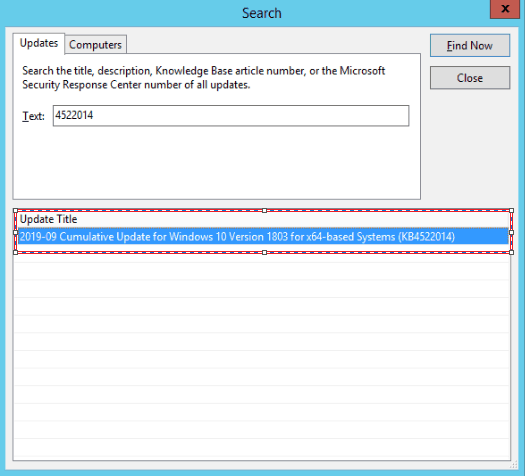Select the KB4522014 cumulative update result
The width and height of the screenshot is (525, 476).
click(263, 237)
